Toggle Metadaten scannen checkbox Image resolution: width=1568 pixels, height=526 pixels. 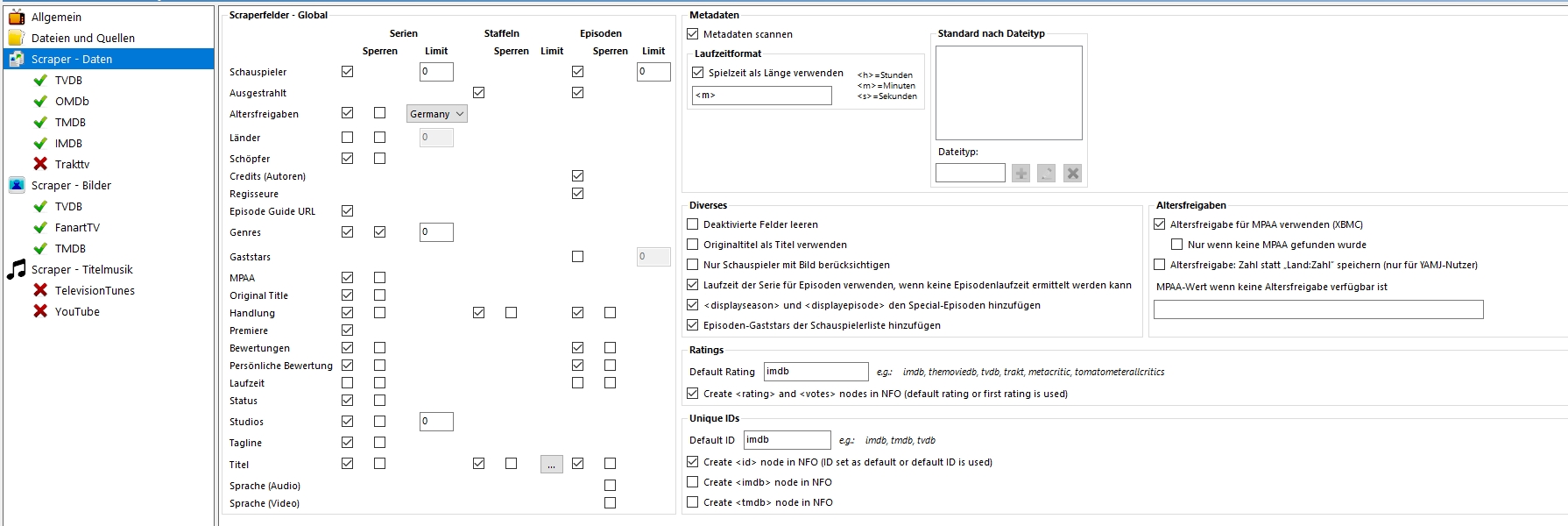tap(693, 34)
